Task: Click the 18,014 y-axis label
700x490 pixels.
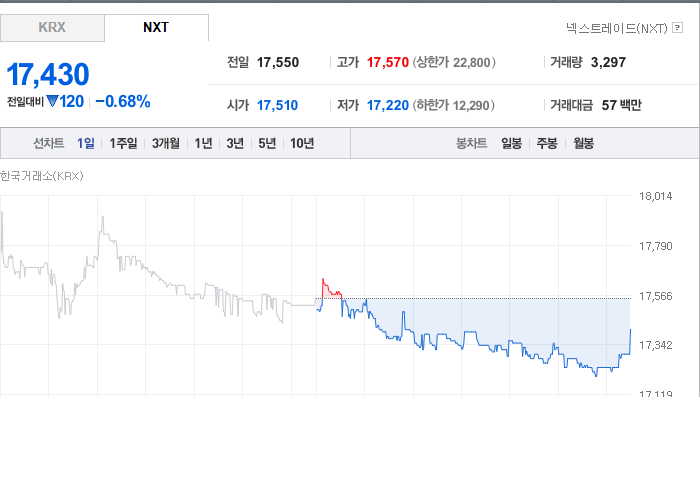Action: (655, 196)
